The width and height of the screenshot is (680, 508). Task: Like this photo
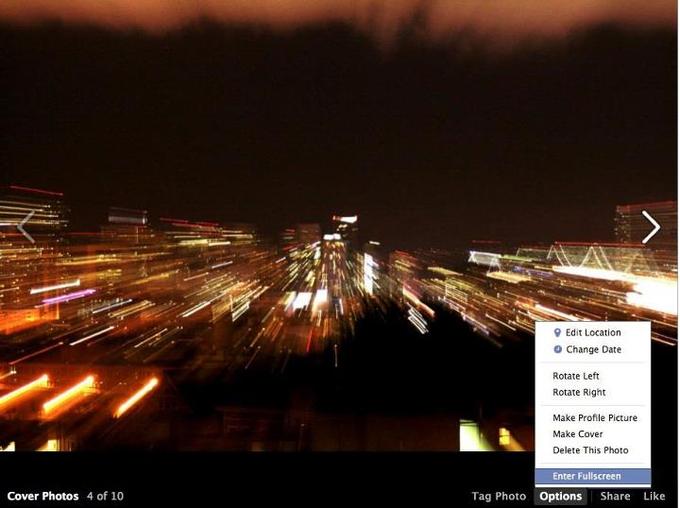click(x=654, y=496)
